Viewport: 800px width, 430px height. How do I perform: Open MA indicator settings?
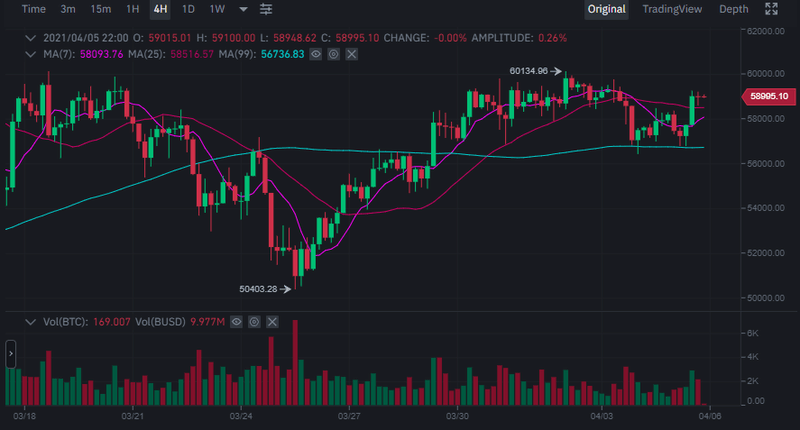point(333,52)
